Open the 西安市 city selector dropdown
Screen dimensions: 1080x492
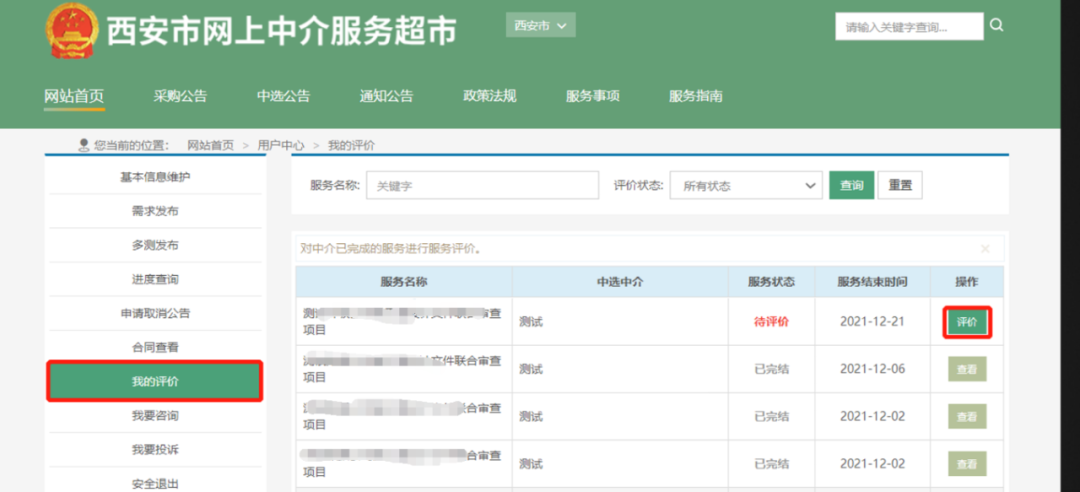click(541, 25)
